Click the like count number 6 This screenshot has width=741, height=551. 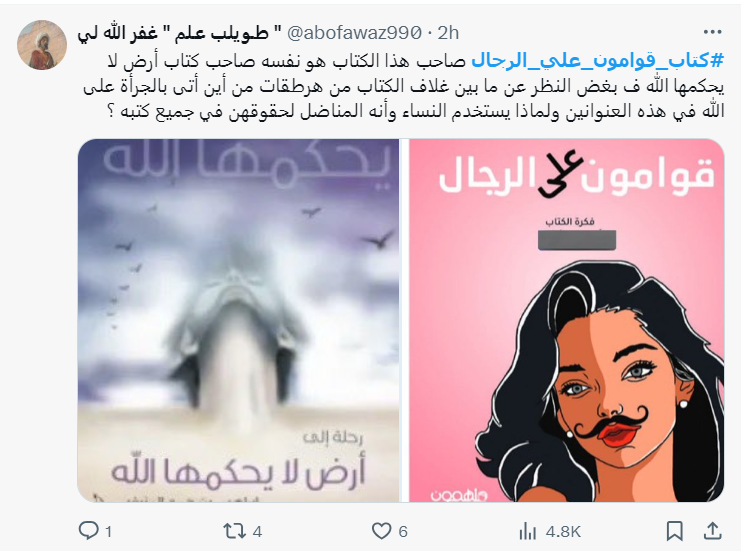point(403,532)
